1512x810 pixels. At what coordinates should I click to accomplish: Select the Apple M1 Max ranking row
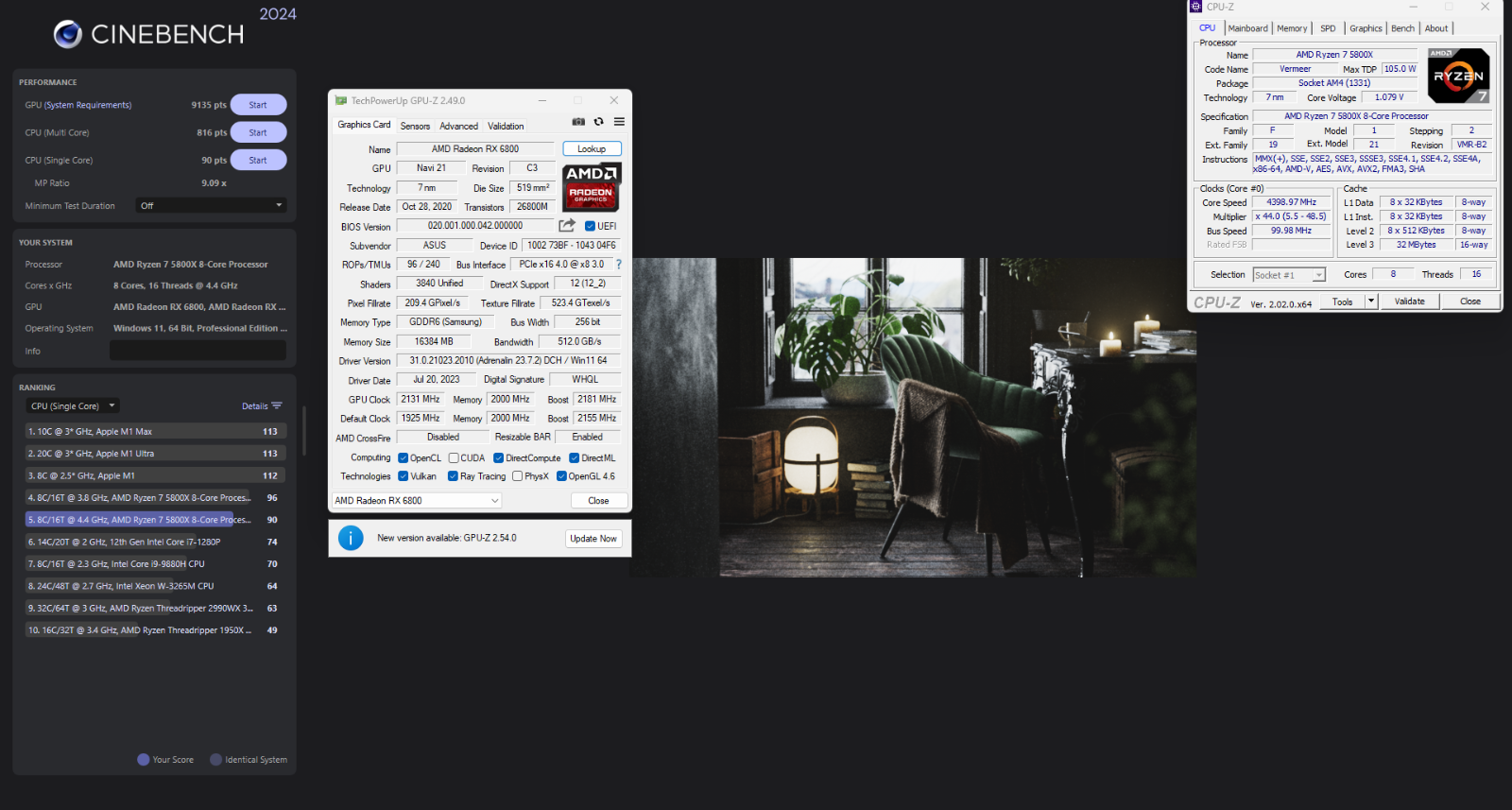(x=155, y=431)
